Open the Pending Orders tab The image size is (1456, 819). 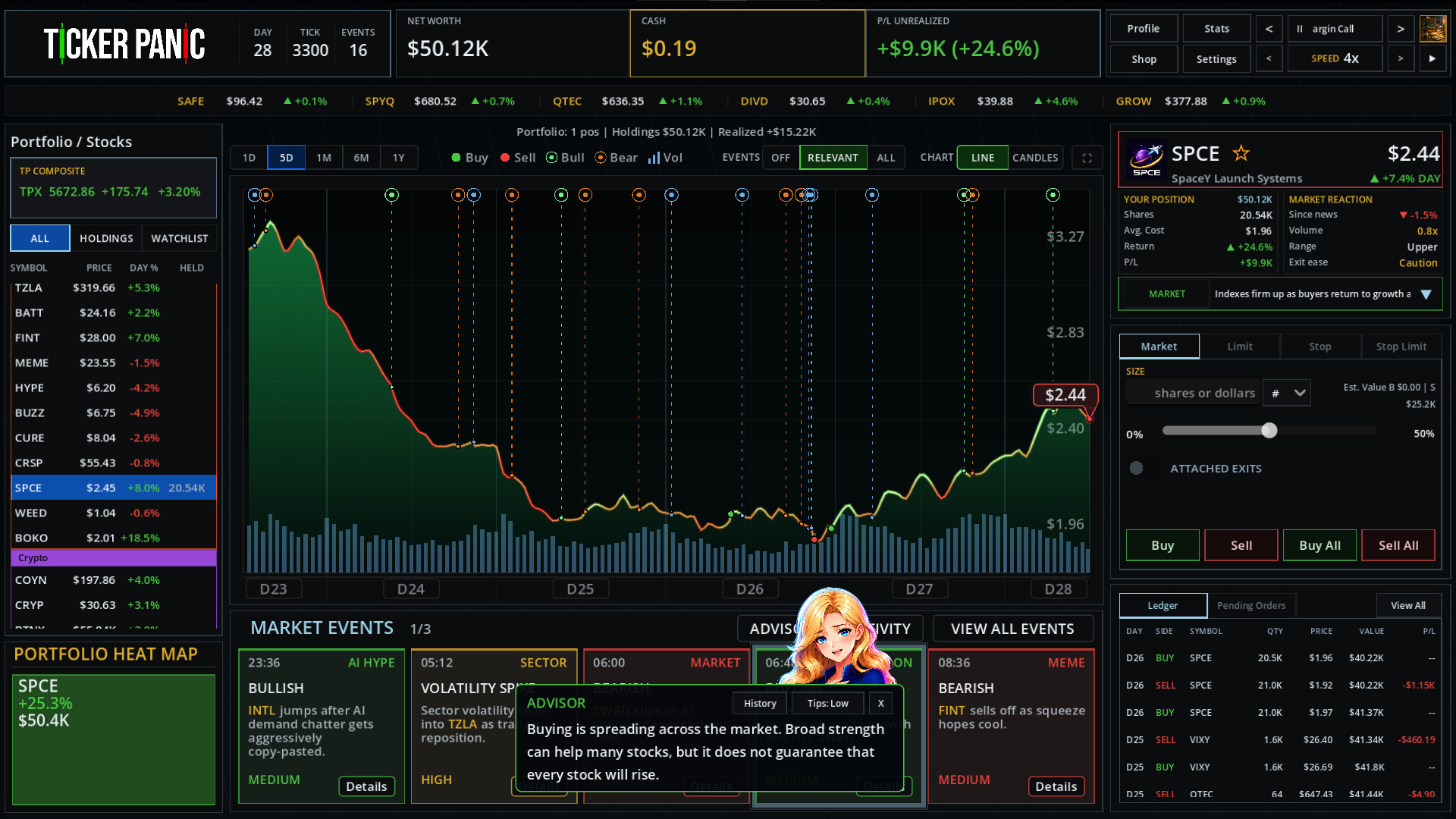[x=1251, y=605]
